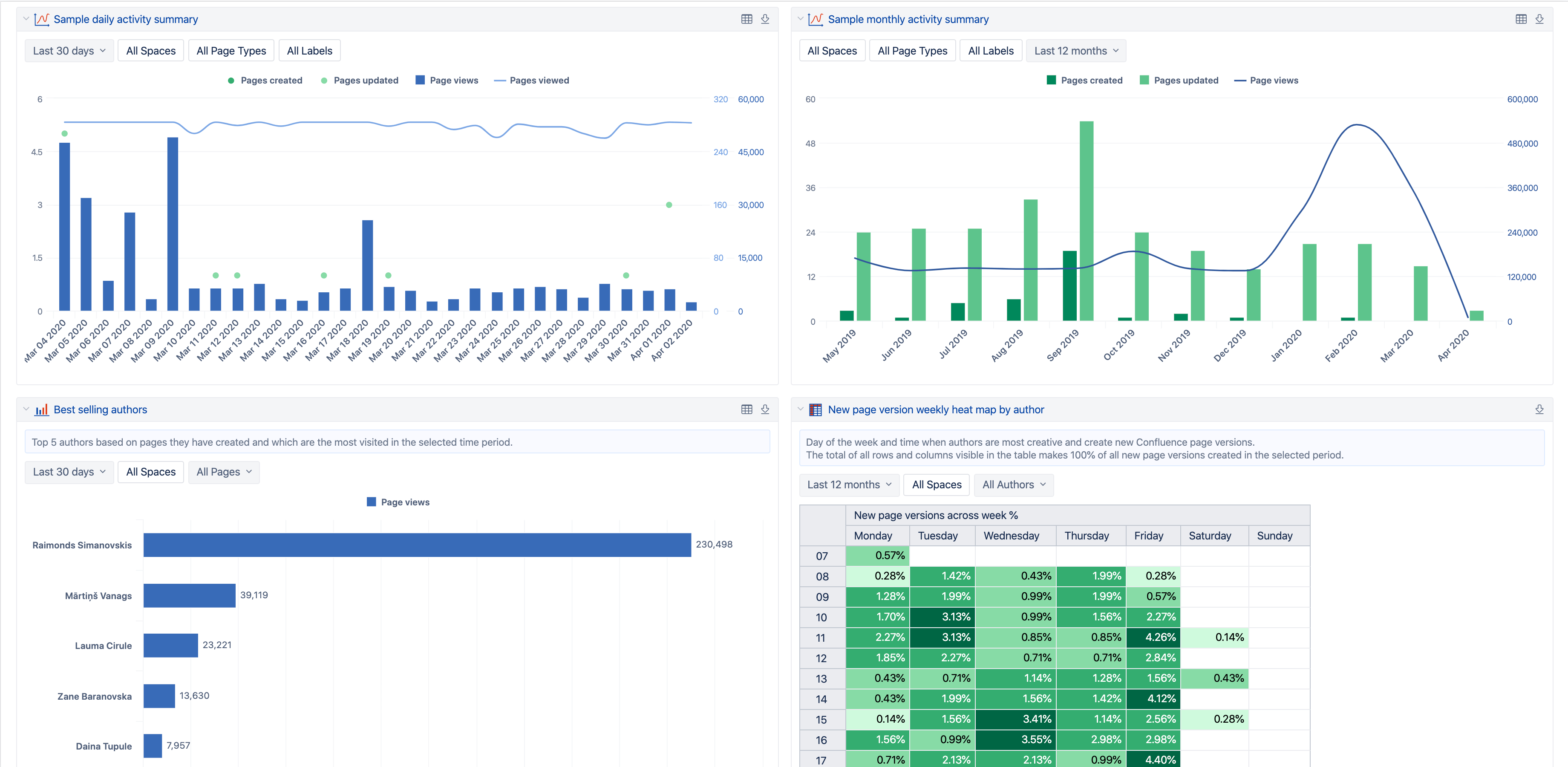This screenshot has width=1568, height=767.
Task: Open the Sample daily activity summary title link
Action: tap(126, 20)
